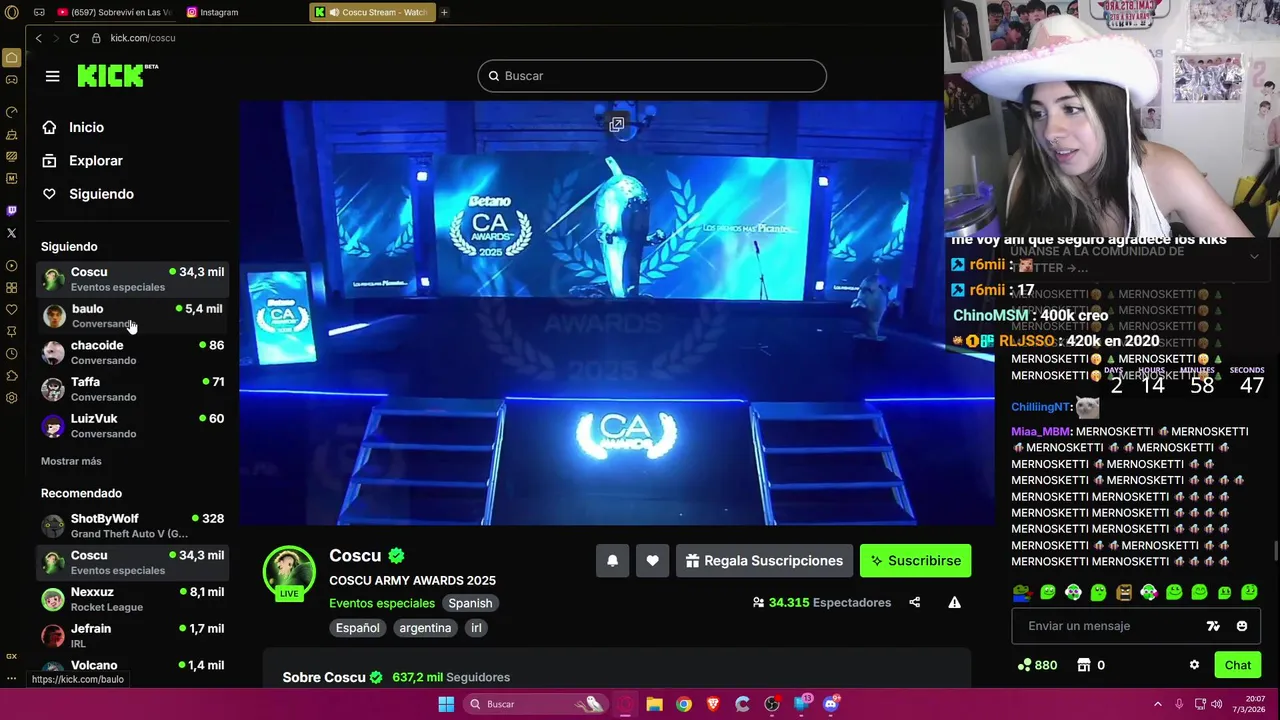Open Jefrain recommended channel
This screenshot has width=1280, height=720.
[x=132, y=636]
